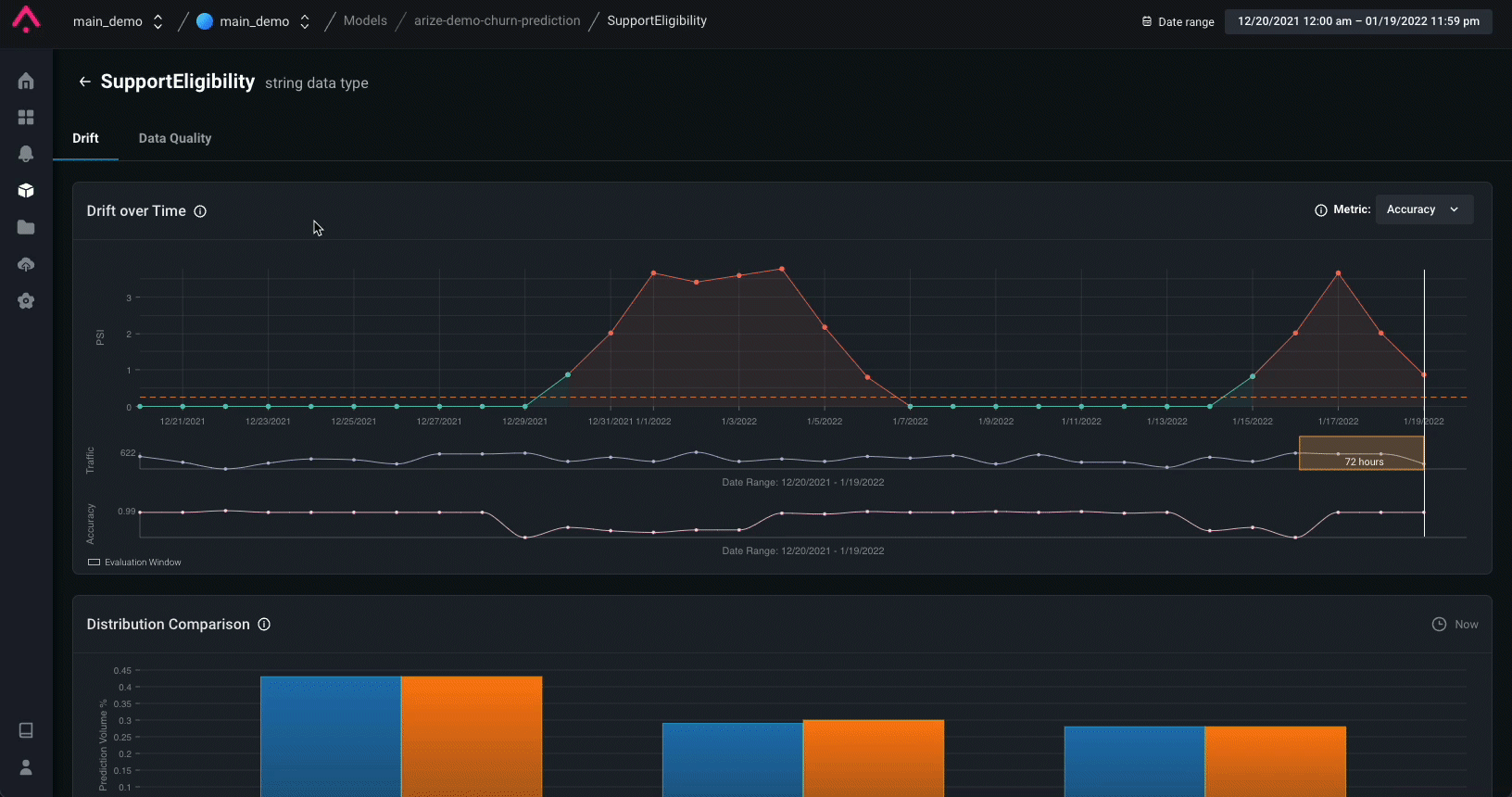
Task: Toggle the Evaluation Window legend entry
Action: [x=134, y=563]
